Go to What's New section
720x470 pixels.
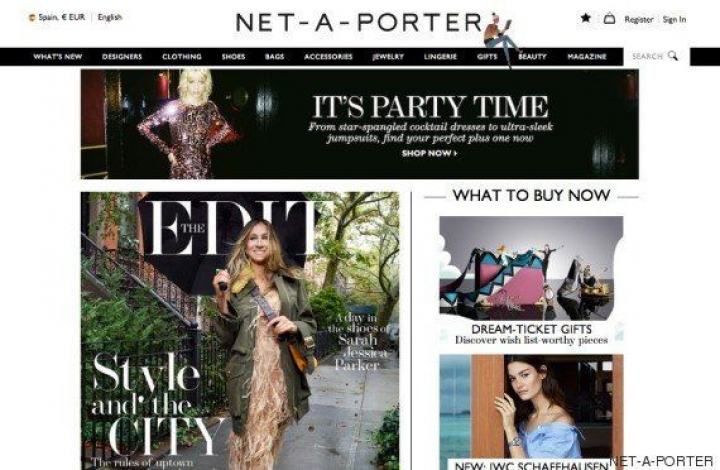click(x=58, y=56)
